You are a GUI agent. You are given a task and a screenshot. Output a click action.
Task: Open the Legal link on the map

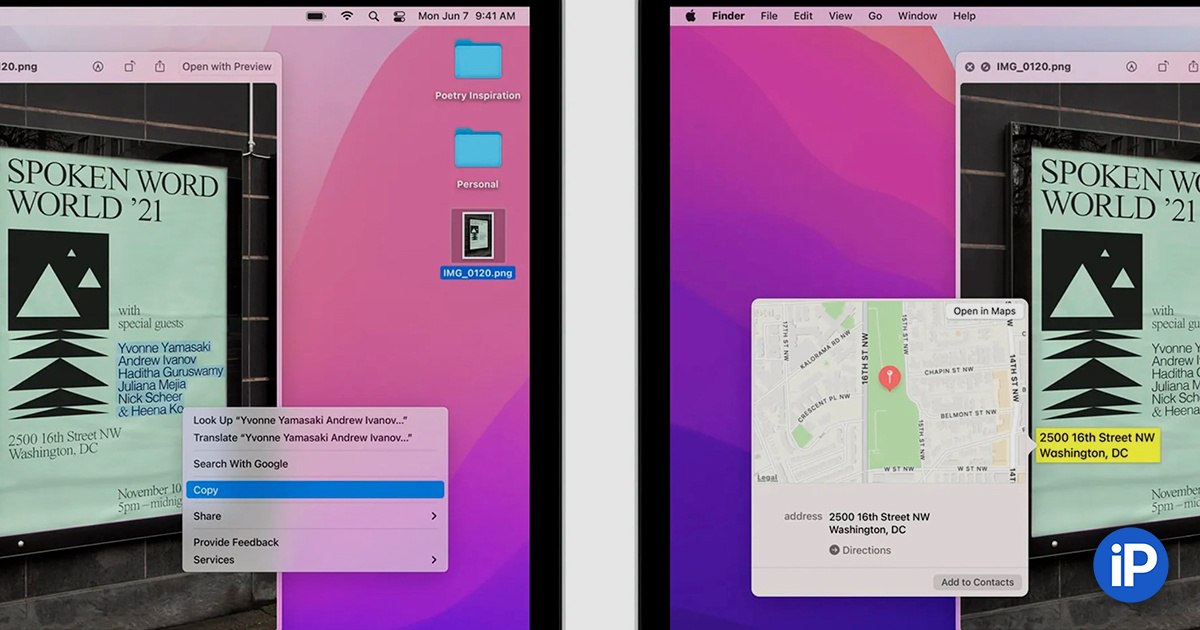pyautogui.click(x=767, y=478)
